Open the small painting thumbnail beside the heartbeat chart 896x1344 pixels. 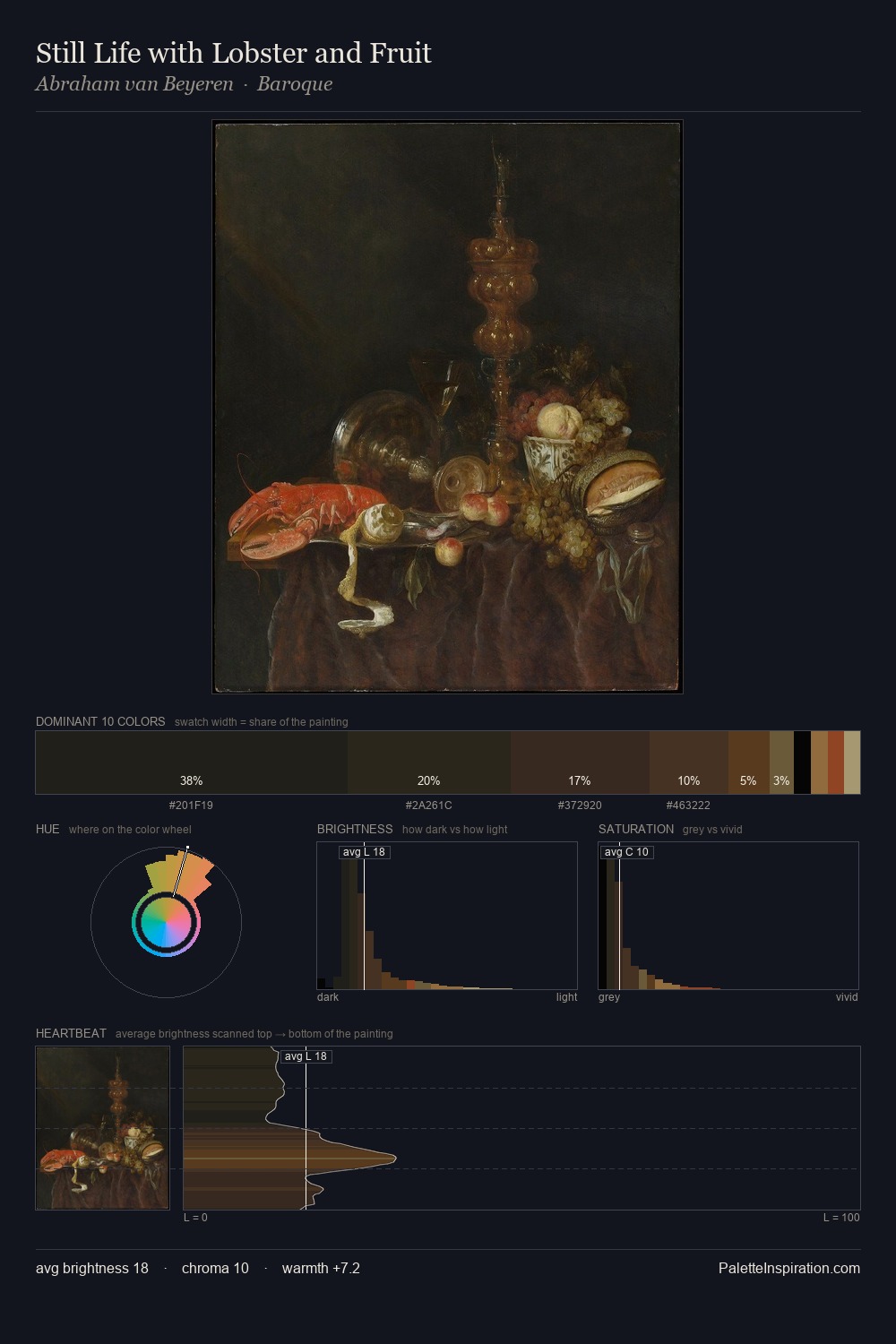coord(102,1128)
